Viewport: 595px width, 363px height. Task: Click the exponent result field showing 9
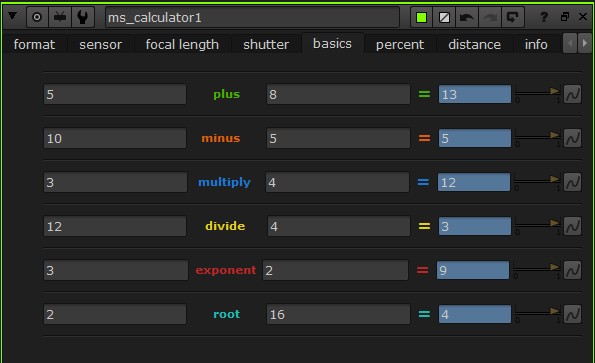[473, 270]
